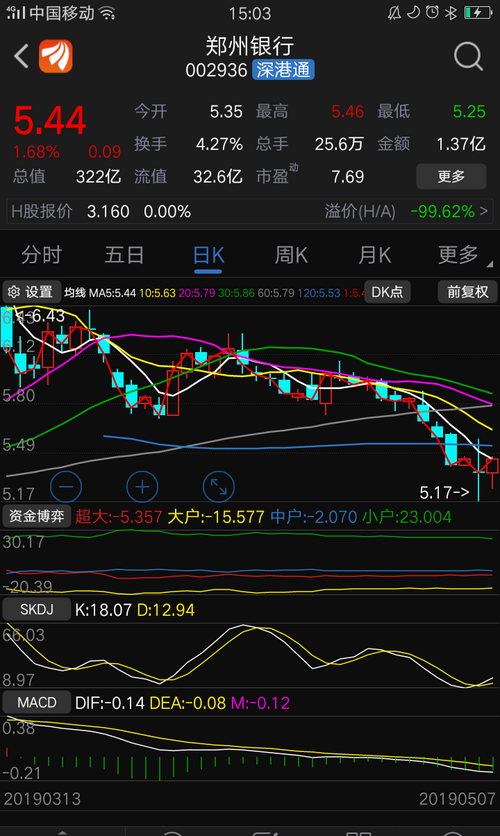This screenshot has height=836, width=500.
Task: Open H股报价 premium details row
Action: coord(249,212)
